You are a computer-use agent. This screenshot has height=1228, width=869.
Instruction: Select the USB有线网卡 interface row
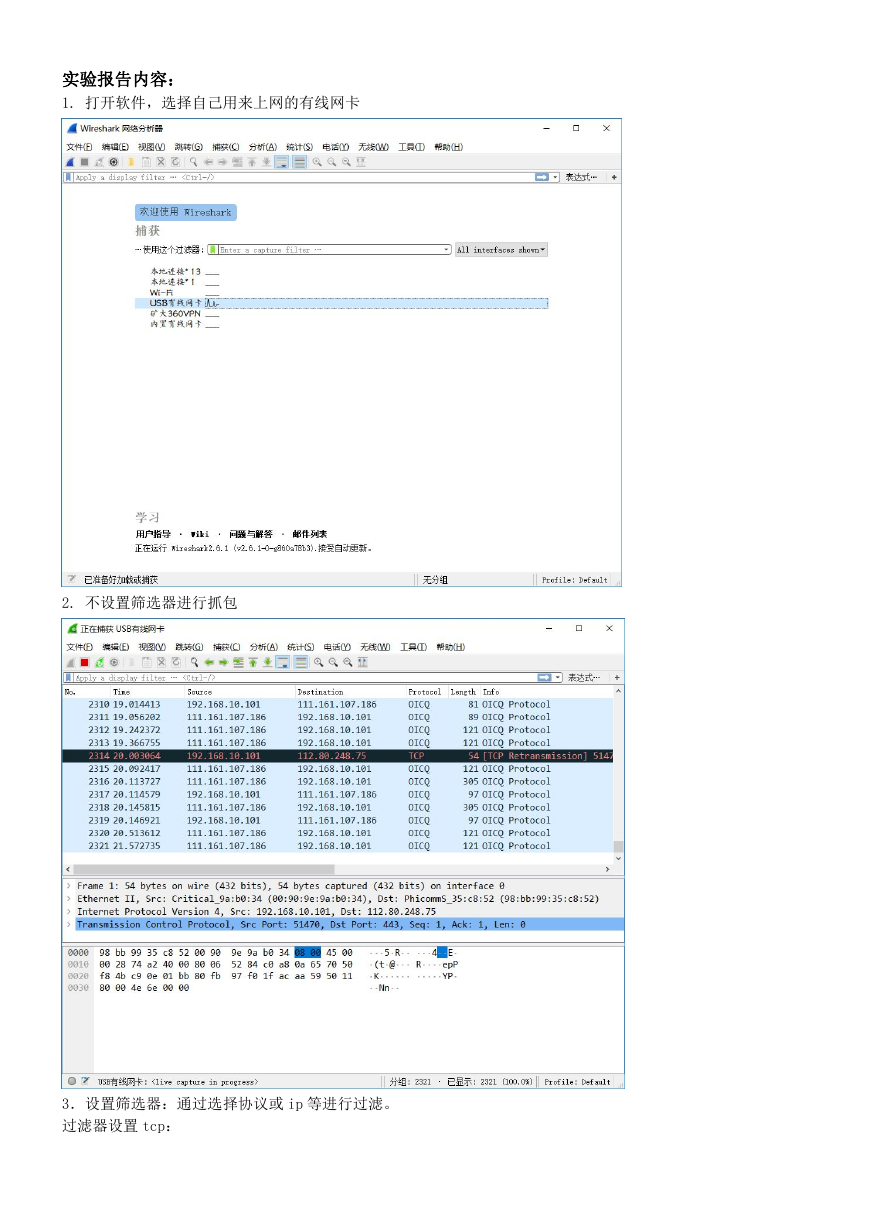341,303
